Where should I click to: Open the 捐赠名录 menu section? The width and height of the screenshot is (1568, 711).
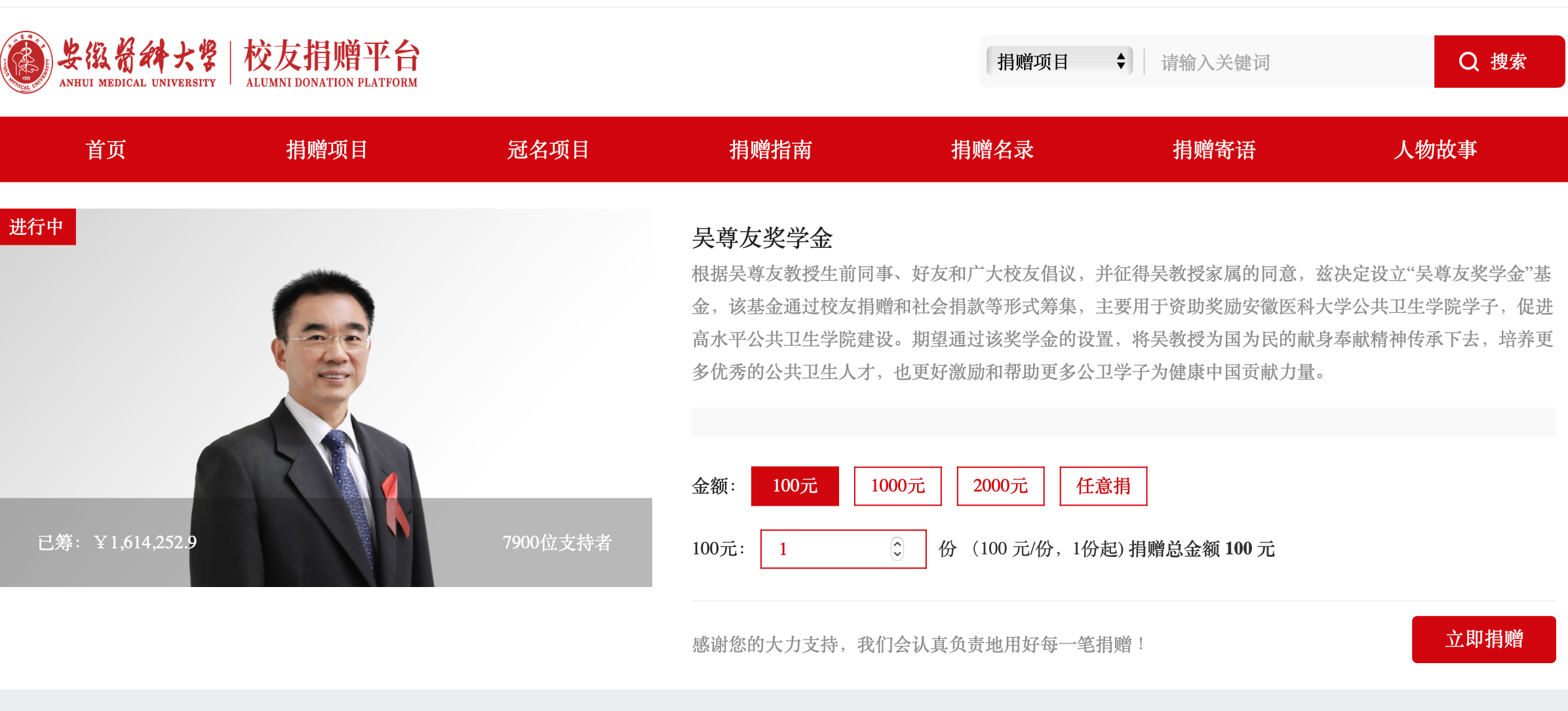(x=992, y=150)
